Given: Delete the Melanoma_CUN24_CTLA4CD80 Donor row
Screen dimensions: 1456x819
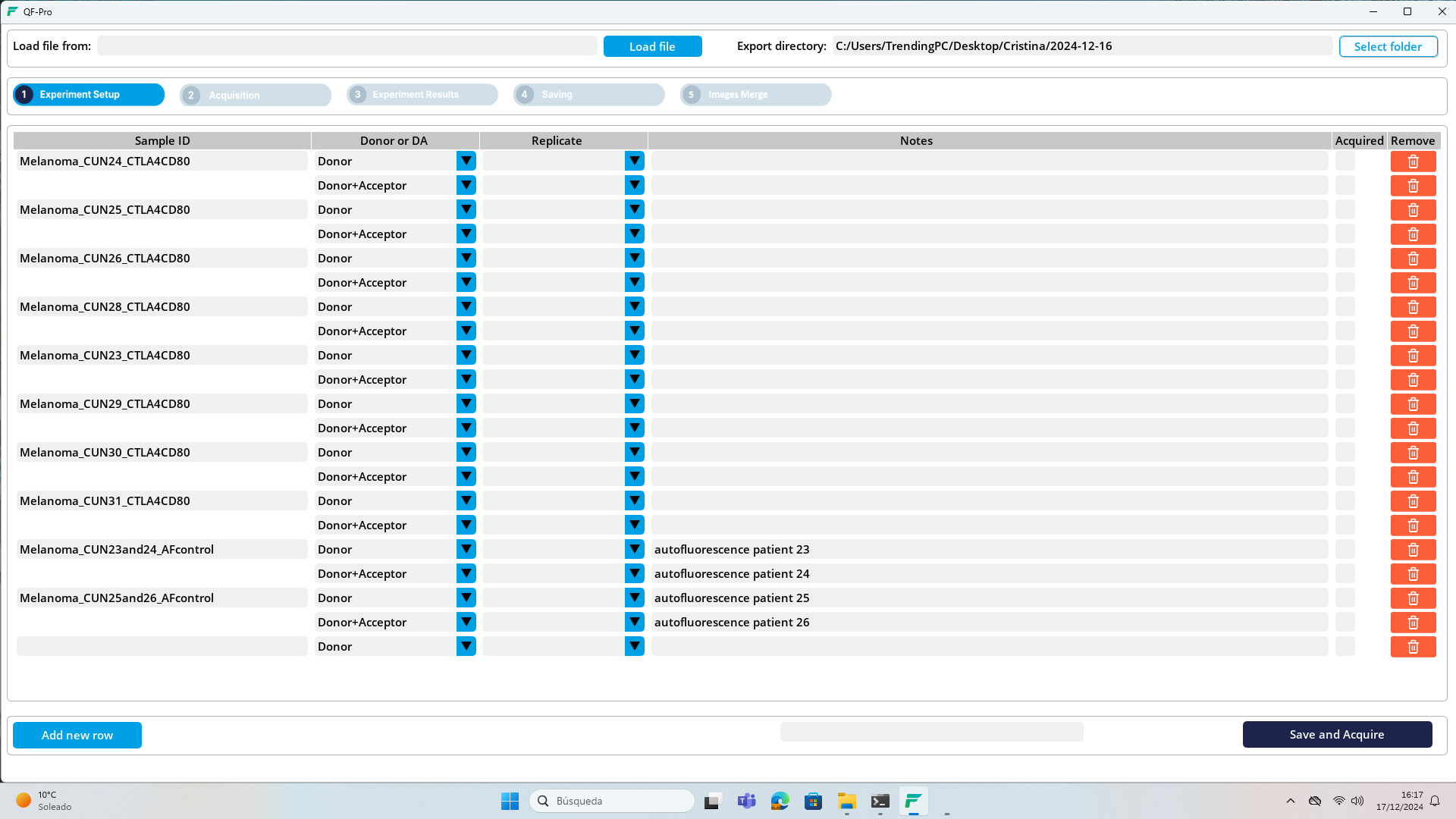Looking at the screenshot, I should click(1413, 162).
